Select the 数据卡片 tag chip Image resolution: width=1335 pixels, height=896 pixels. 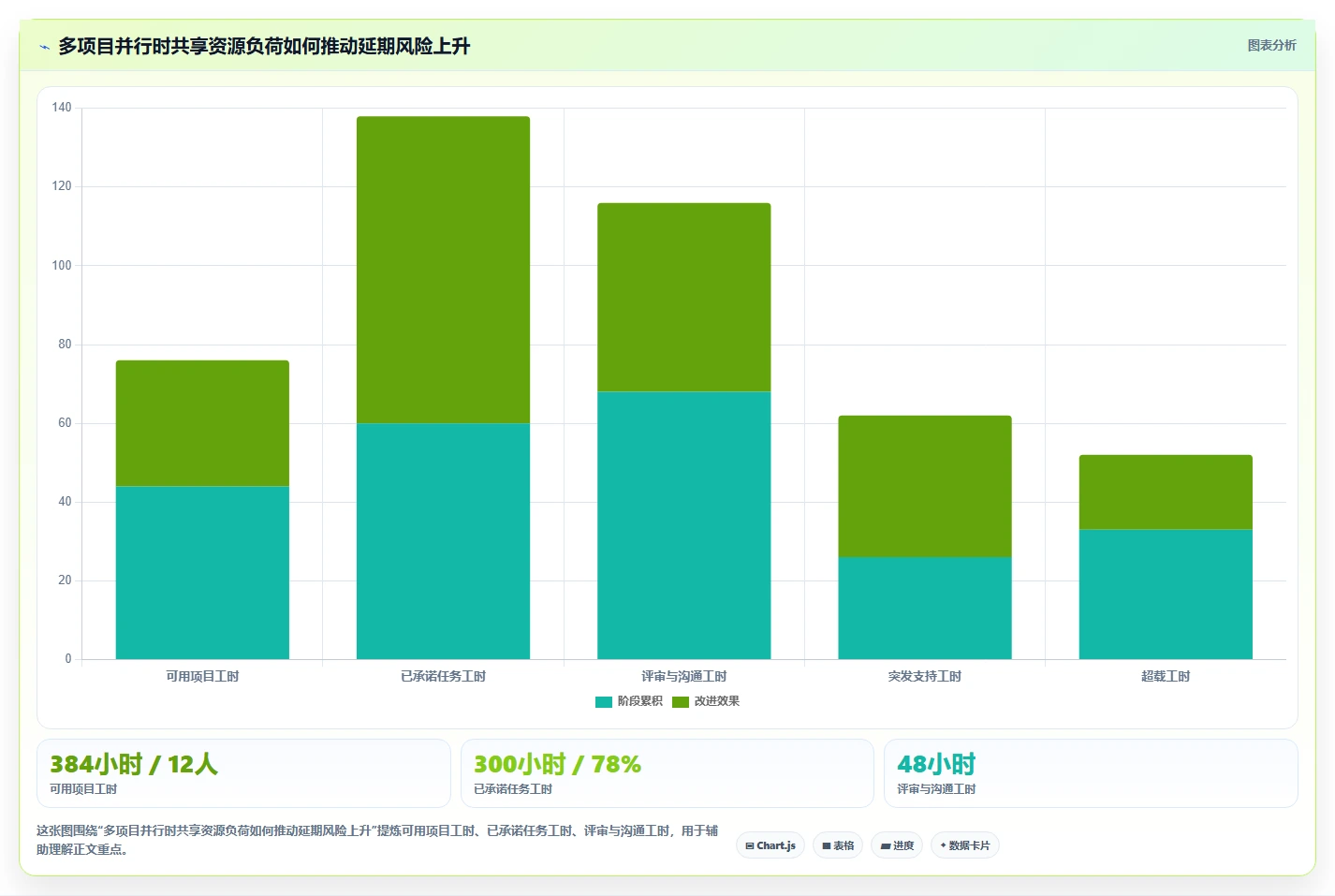point(965,845)
